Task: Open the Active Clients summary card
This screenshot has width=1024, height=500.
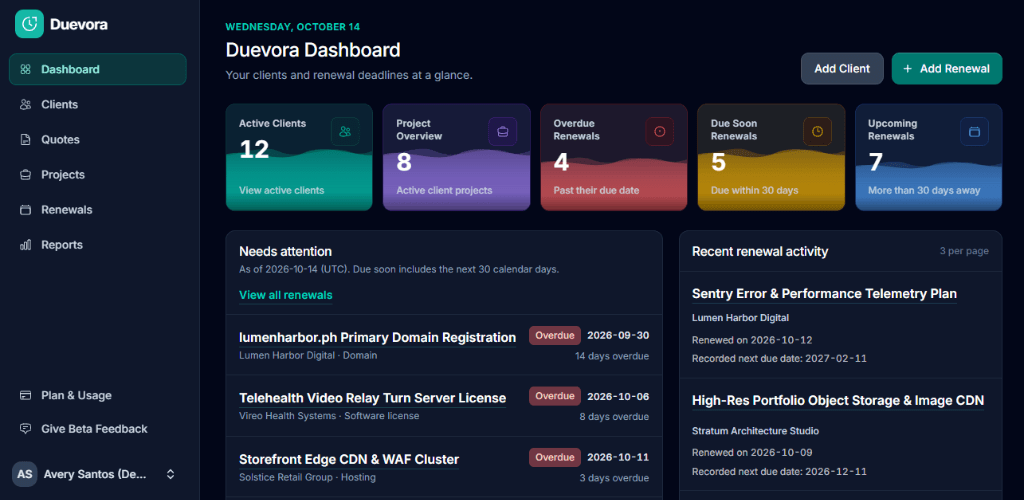Action: 299,157
